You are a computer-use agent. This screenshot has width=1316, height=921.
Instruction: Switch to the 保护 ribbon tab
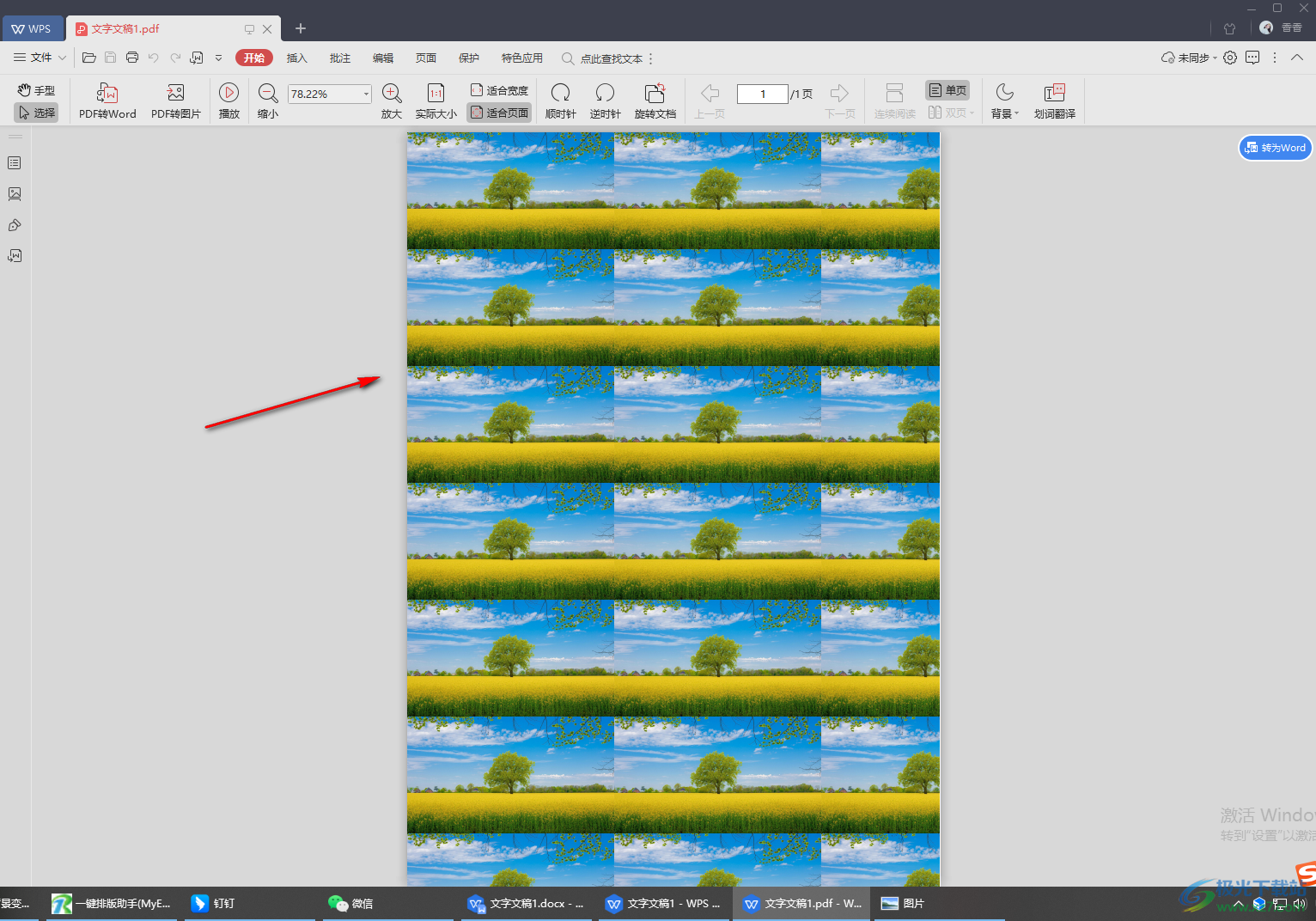point(469,58)
